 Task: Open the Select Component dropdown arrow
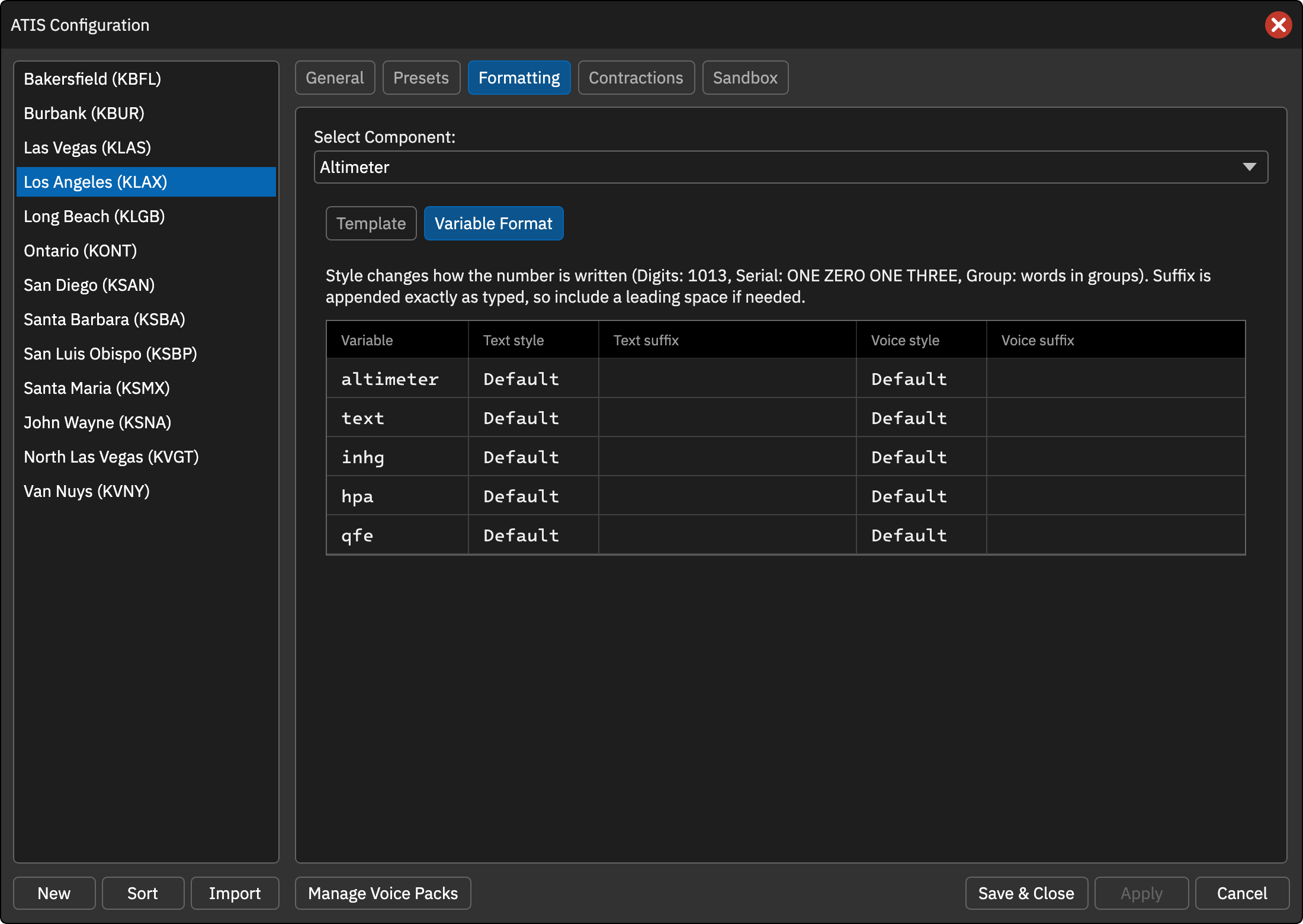(x=1249, y=167)
